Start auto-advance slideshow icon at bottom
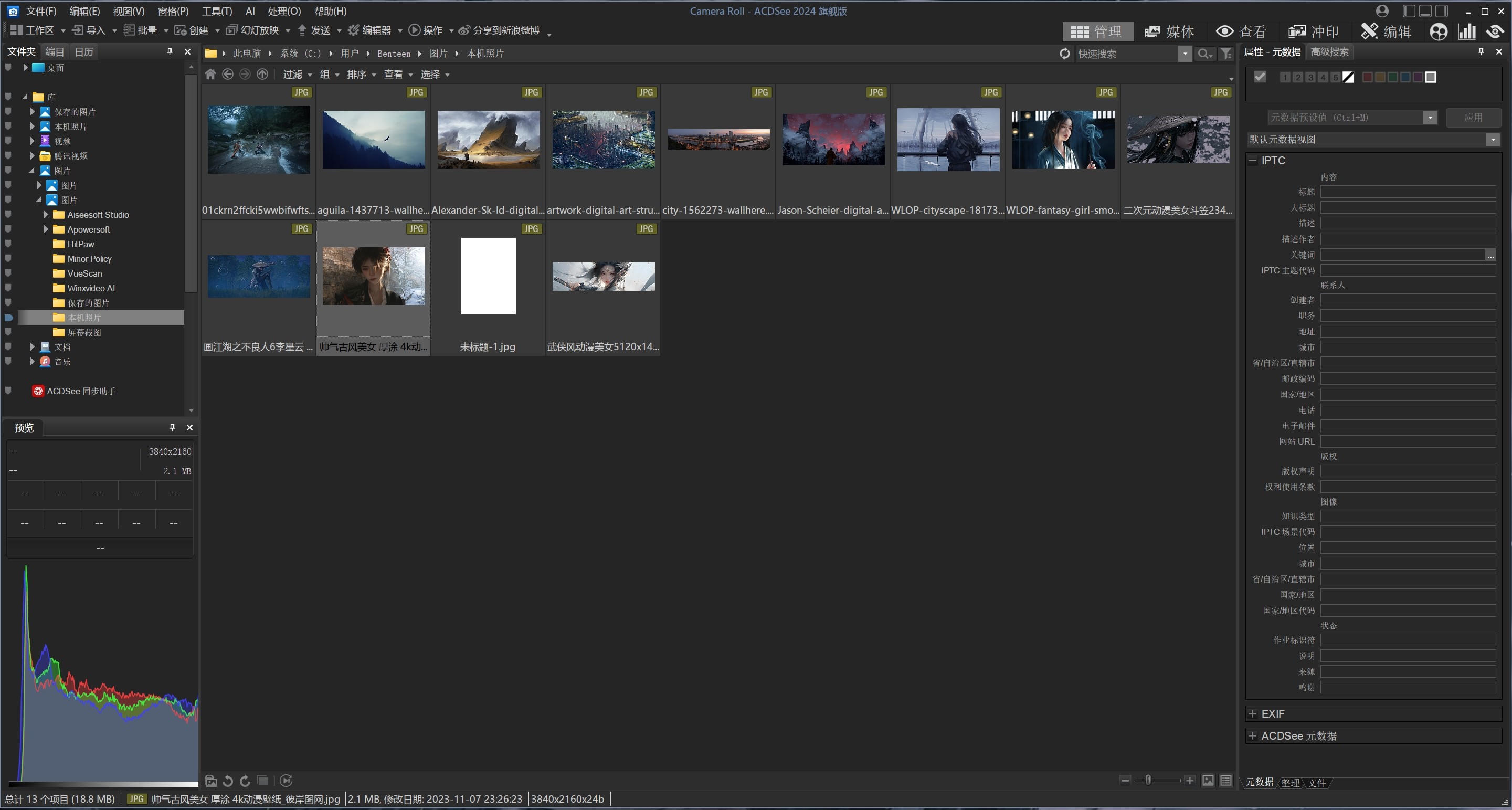 coord(286,781)
